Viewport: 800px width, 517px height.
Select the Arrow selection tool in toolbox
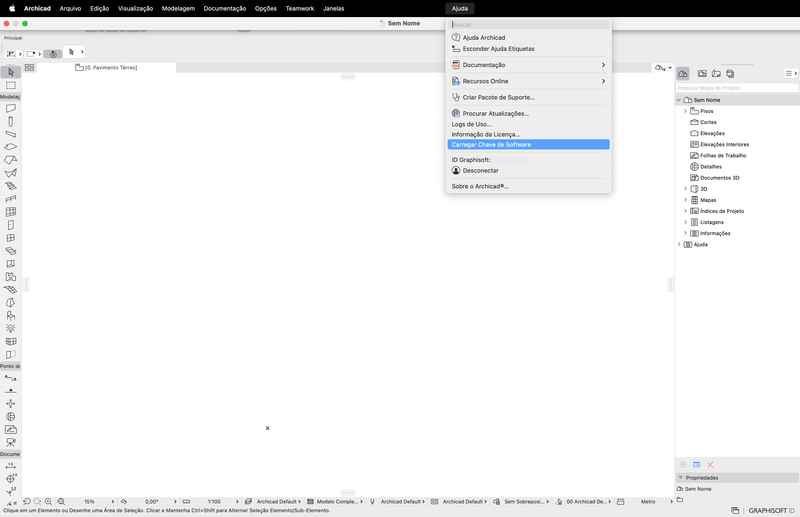pyautogui.click(x=11, y=72)
